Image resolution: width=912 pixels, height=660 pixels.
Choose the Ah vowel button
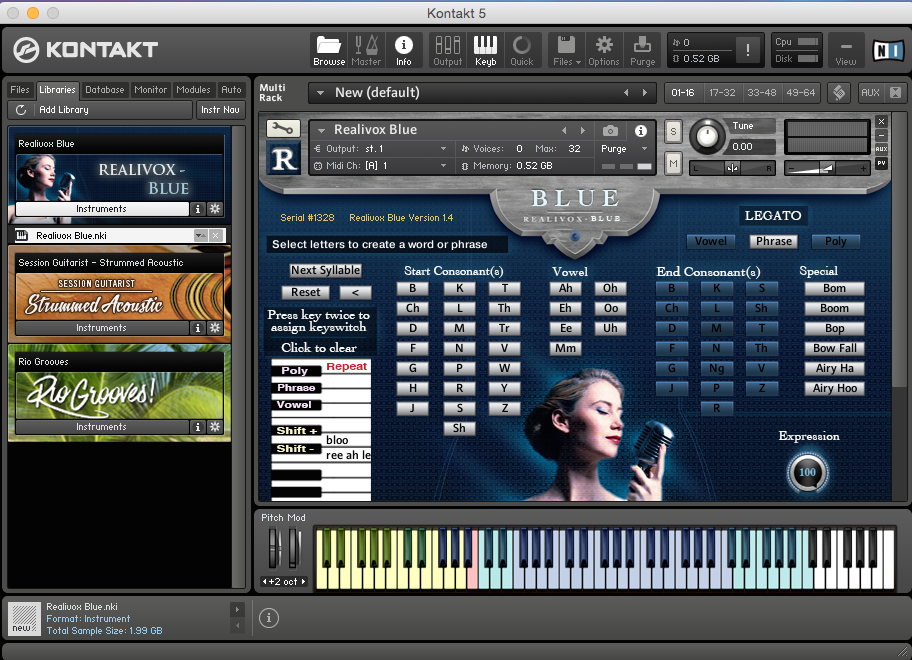tap(565, 288)
